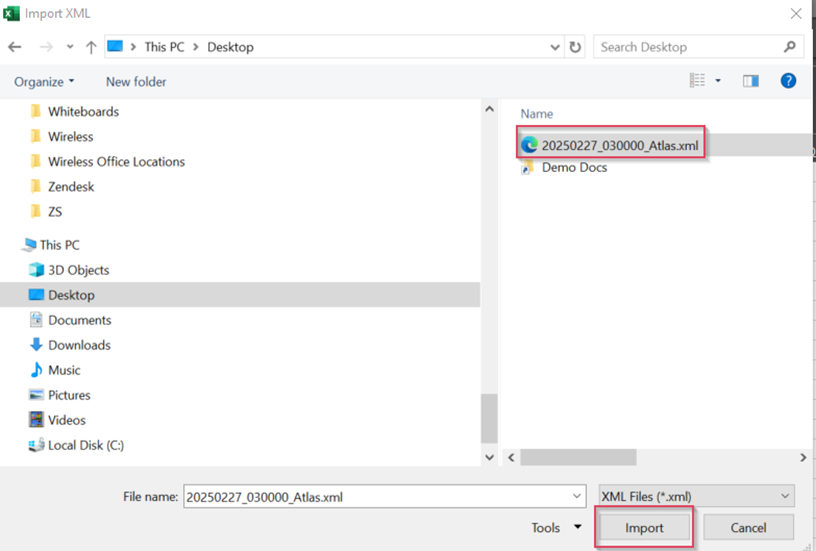Image resolution: width=816 pixels, height=551 pixels.
Task: Click the Refresh button beside address bar
Action: (575, 47)
